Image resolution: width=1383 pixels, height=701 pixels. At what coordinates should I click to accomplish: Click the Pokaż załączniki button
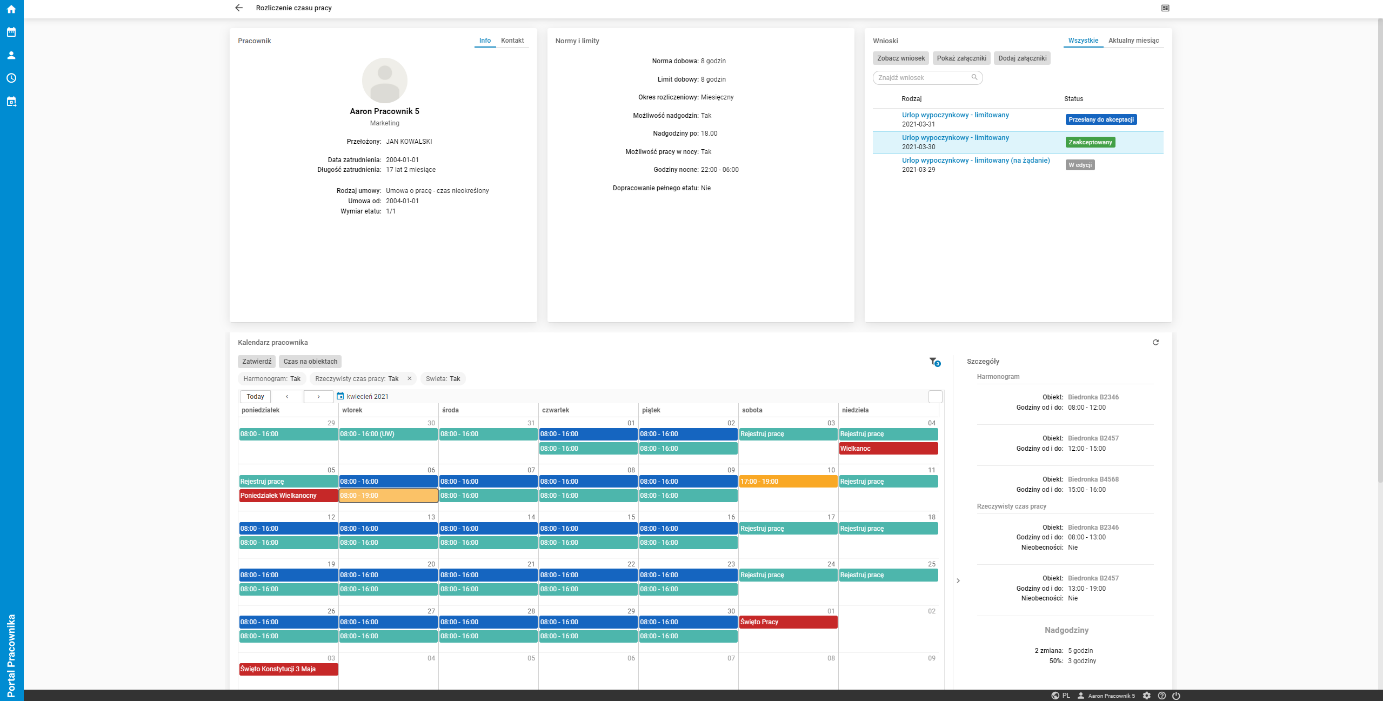point(962,59)
